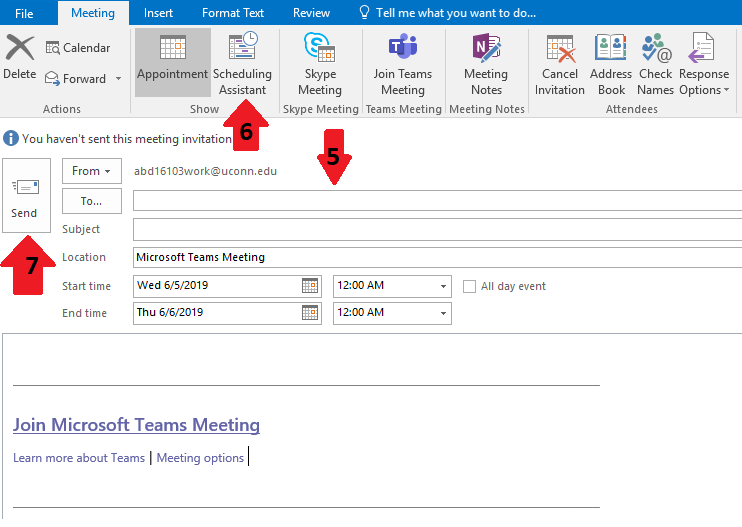Send the meeting invitation

[26, 195]
